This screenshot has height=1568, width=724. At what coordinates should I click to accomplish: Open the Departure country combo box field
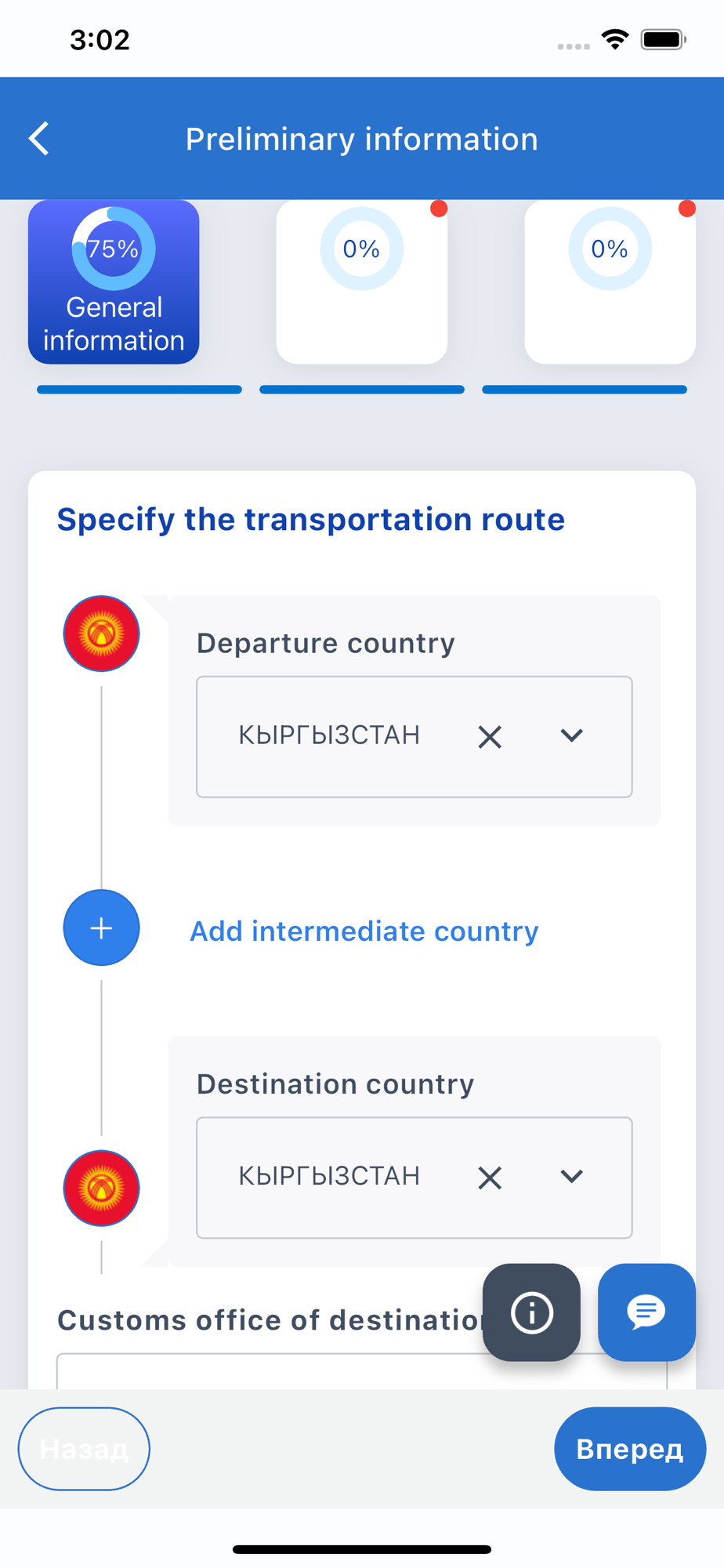pyautogui.click(x=414, y=737)
